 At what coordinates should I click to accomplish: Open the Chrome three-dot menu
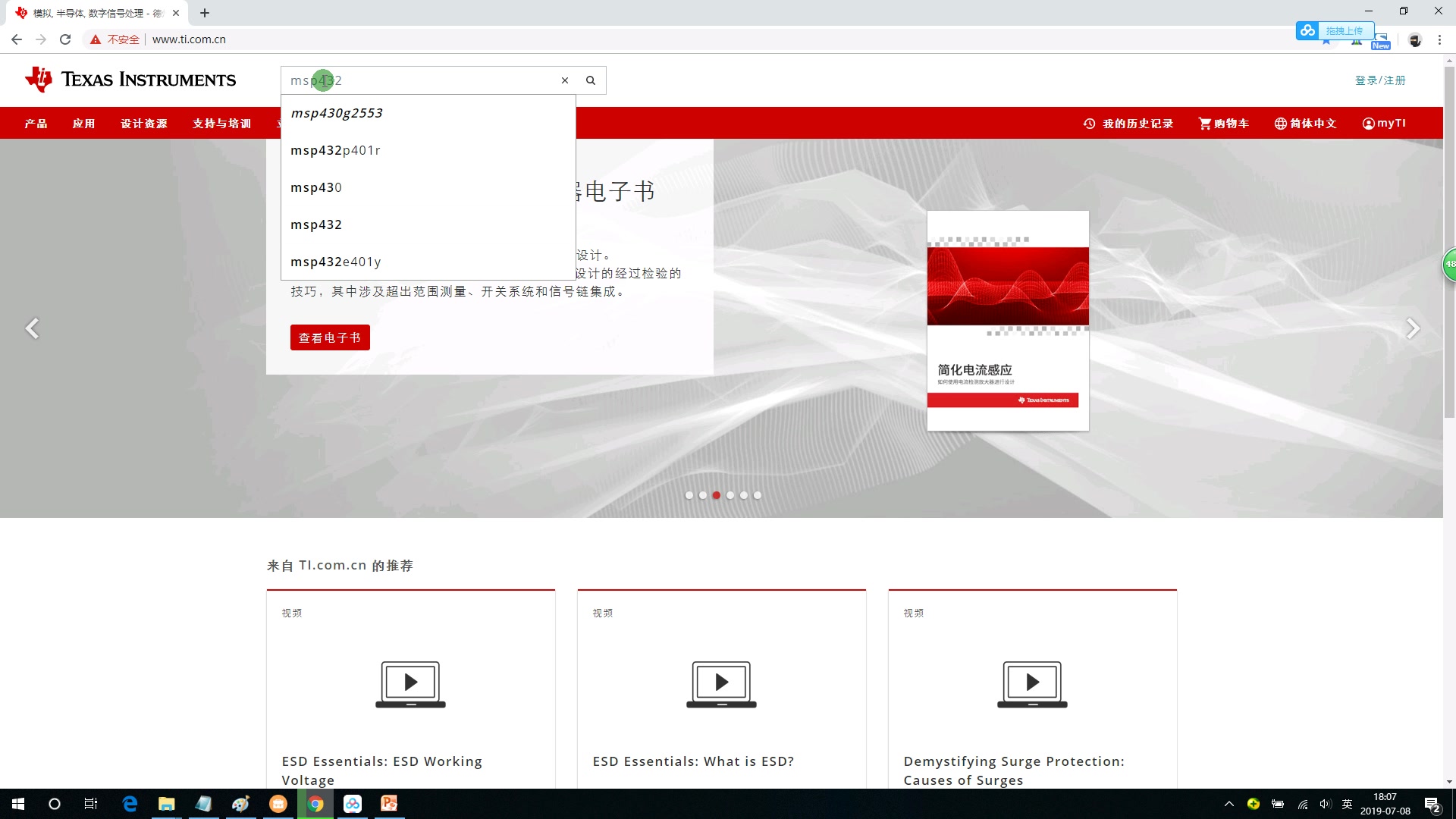pos(1439,39)
